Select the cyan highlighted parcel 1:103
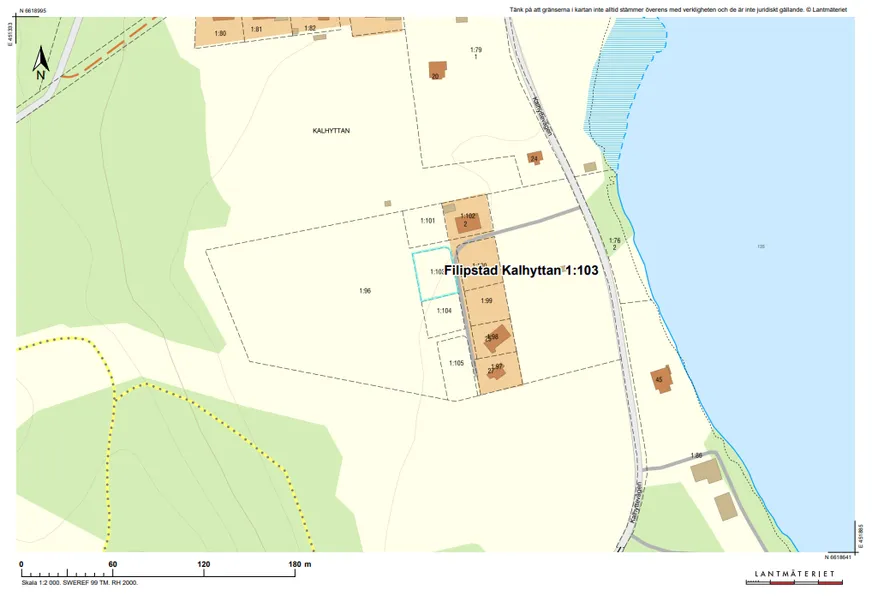Image resolution: width=872 pixels, height=600 pixels. pyautogui.click(x=434, y=274)
